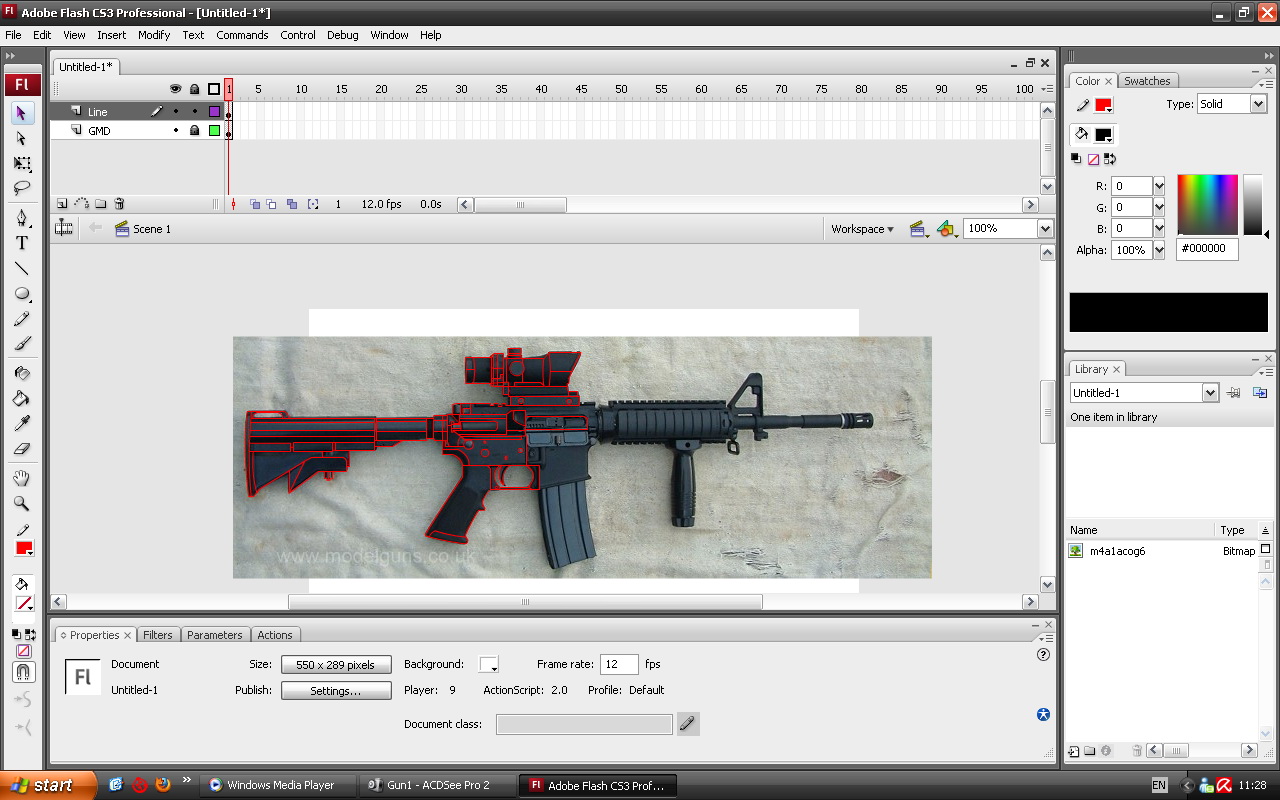The width and height of the screenshot is (1280, 800).
Task: Select the Zoom magnifier tool
Action: 21,504
